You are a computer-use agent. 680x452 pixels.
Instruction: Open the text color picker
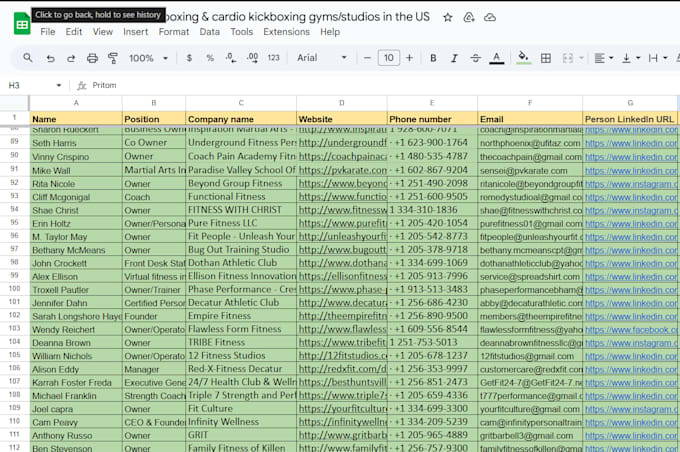click(x=497, y=58)
